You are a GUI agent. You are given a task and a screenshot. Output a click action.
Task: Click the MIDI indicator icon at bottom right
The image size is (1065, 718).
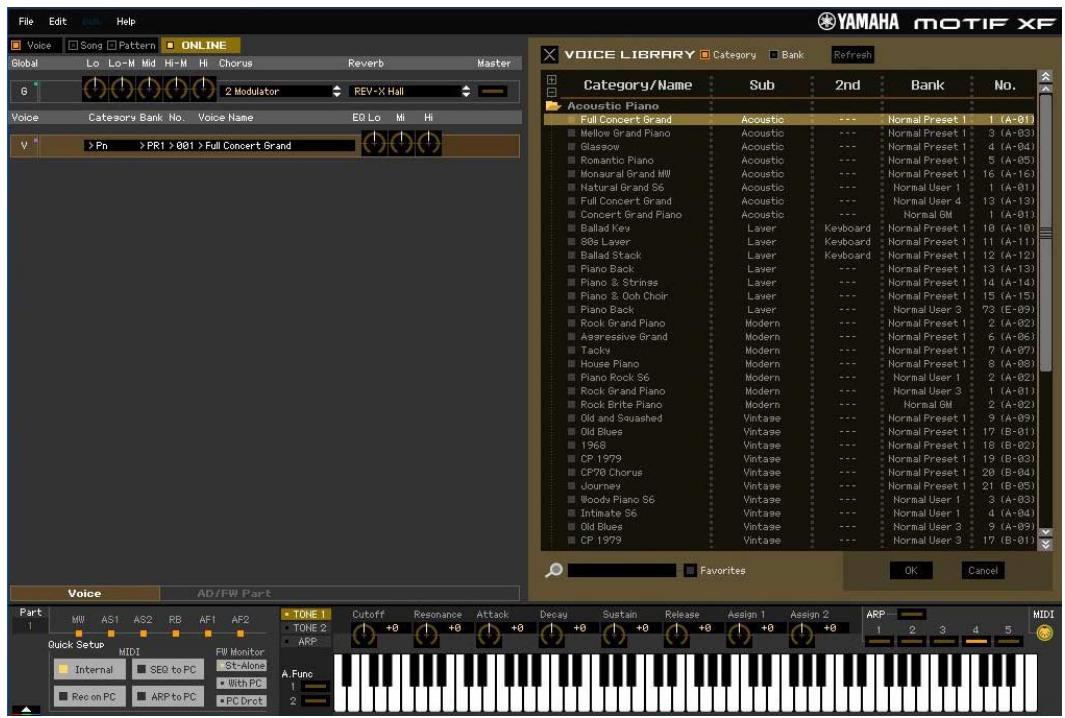[1044, 633]
